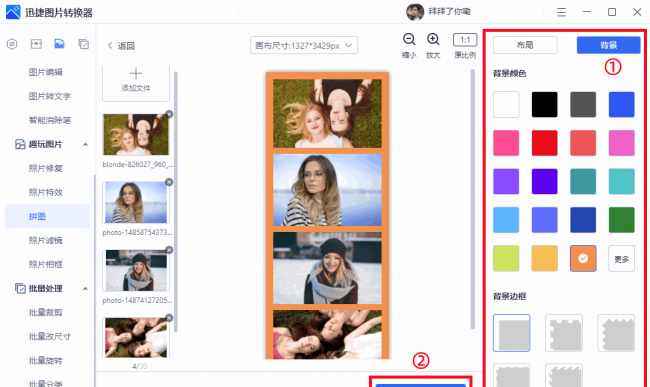Remove blonde-826027 thumbnail with its X
The height and width of the screenshot is (387, 650).
pyautogui.click(x=169, y=114)
